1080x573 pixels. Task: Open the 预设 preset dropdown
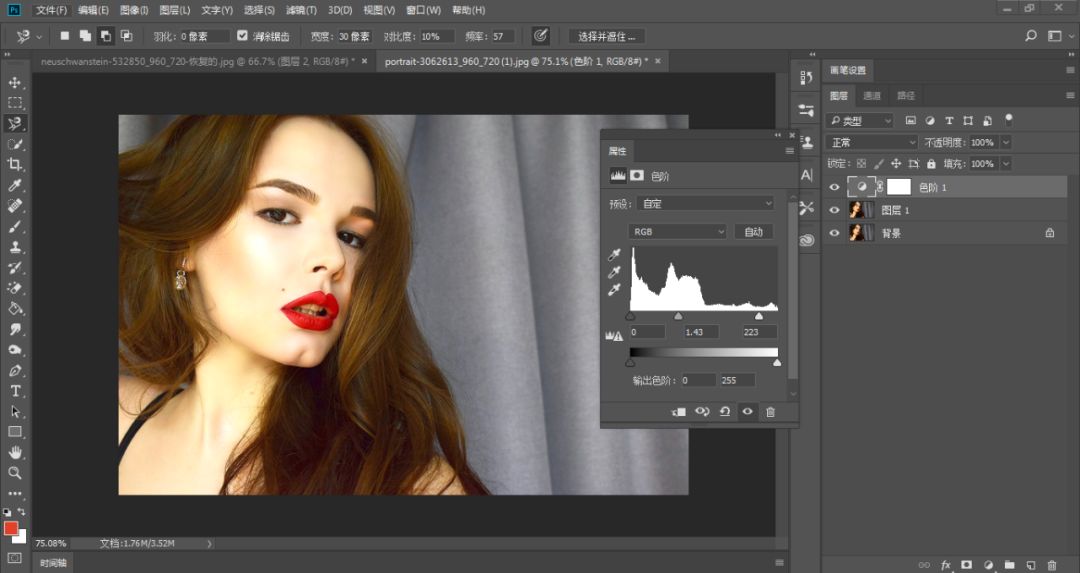coord(705,204)
